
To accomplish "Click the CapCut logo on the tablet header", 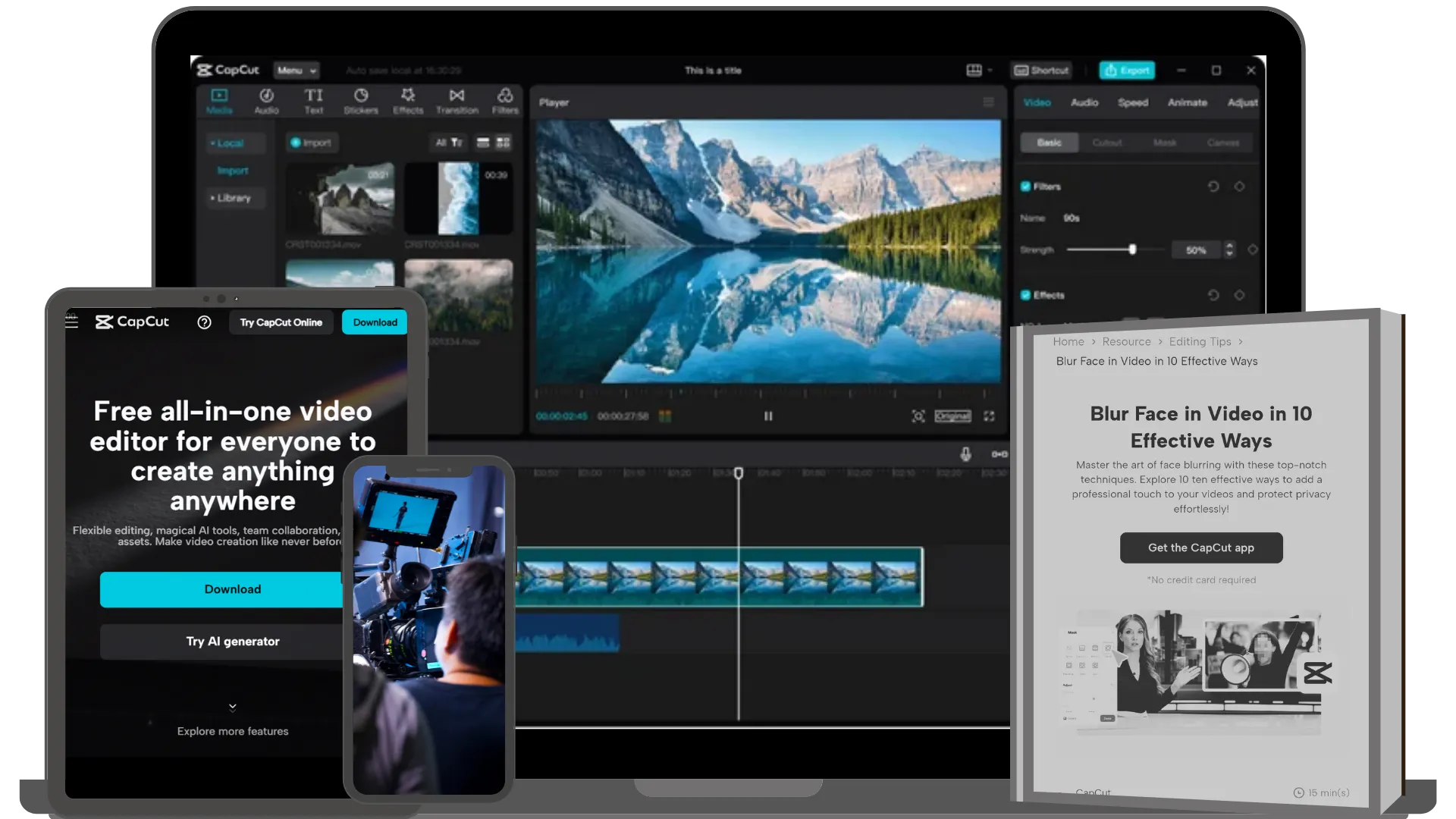I will tap(132, 322).
